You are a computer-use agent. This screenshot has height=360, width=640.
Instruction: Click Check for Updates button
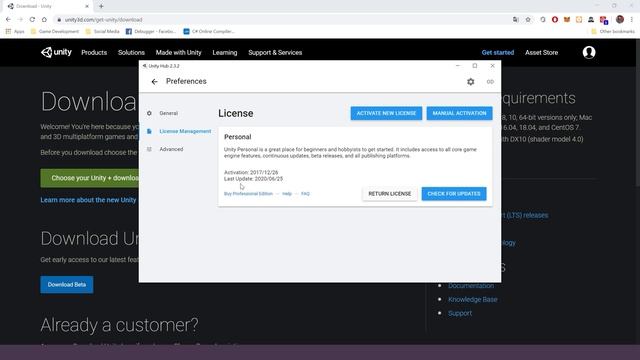(x=454, y=193)
